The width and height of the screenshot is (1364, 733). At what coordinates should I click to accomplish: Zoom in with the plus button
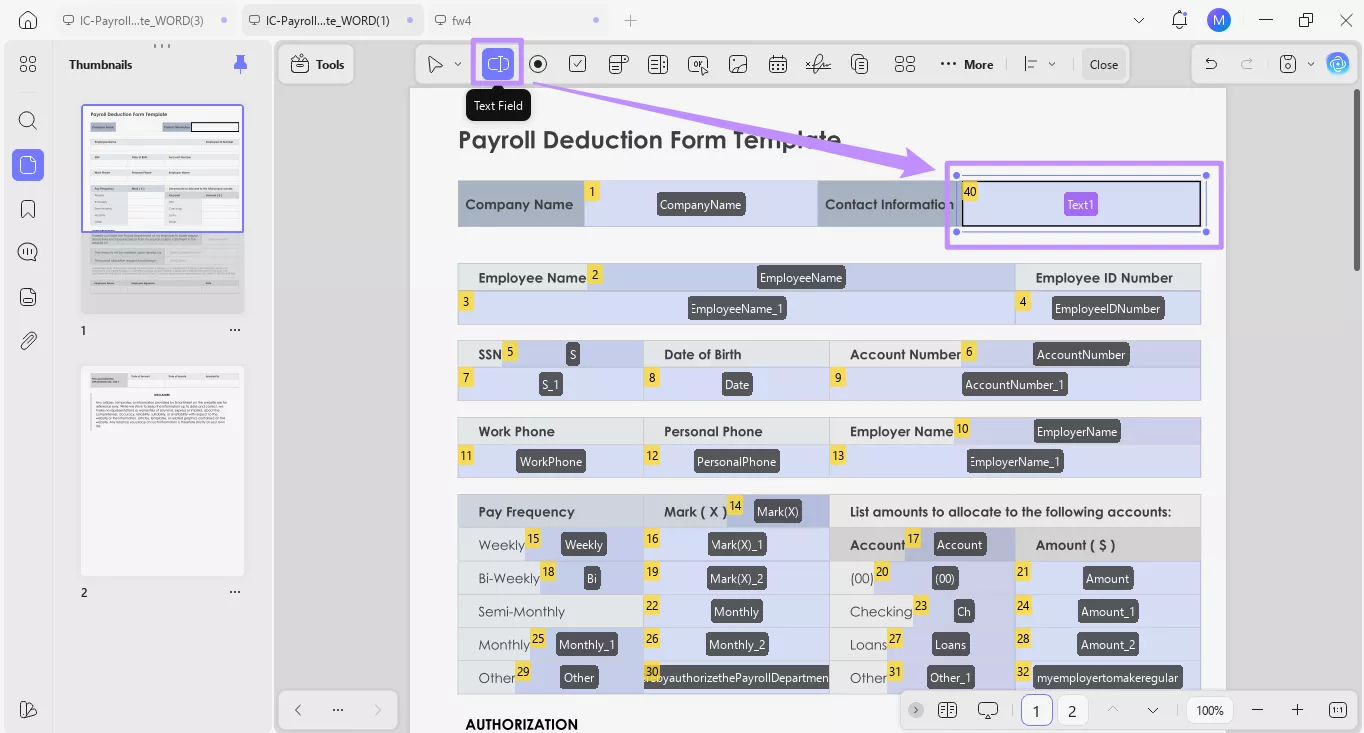(x=1297, y=710)
